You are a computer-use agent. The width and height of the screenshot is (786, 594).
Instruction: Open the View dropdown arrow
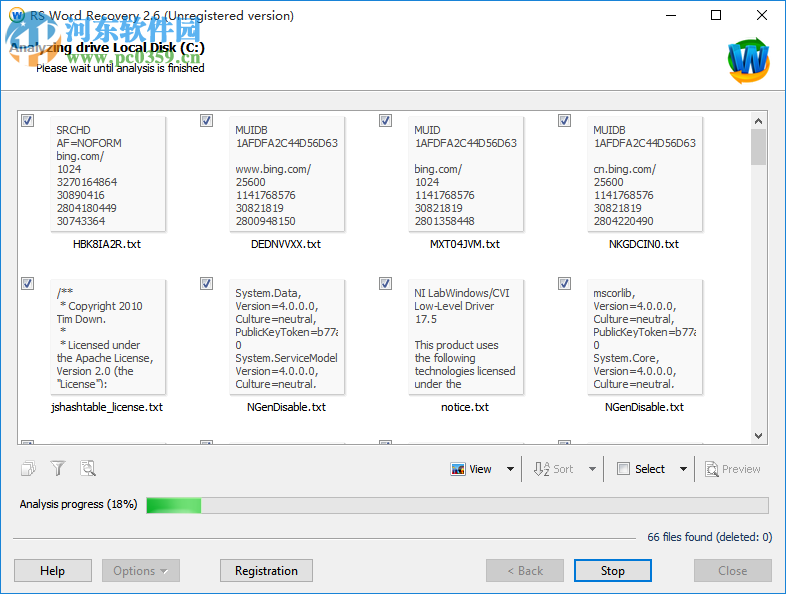510,469
